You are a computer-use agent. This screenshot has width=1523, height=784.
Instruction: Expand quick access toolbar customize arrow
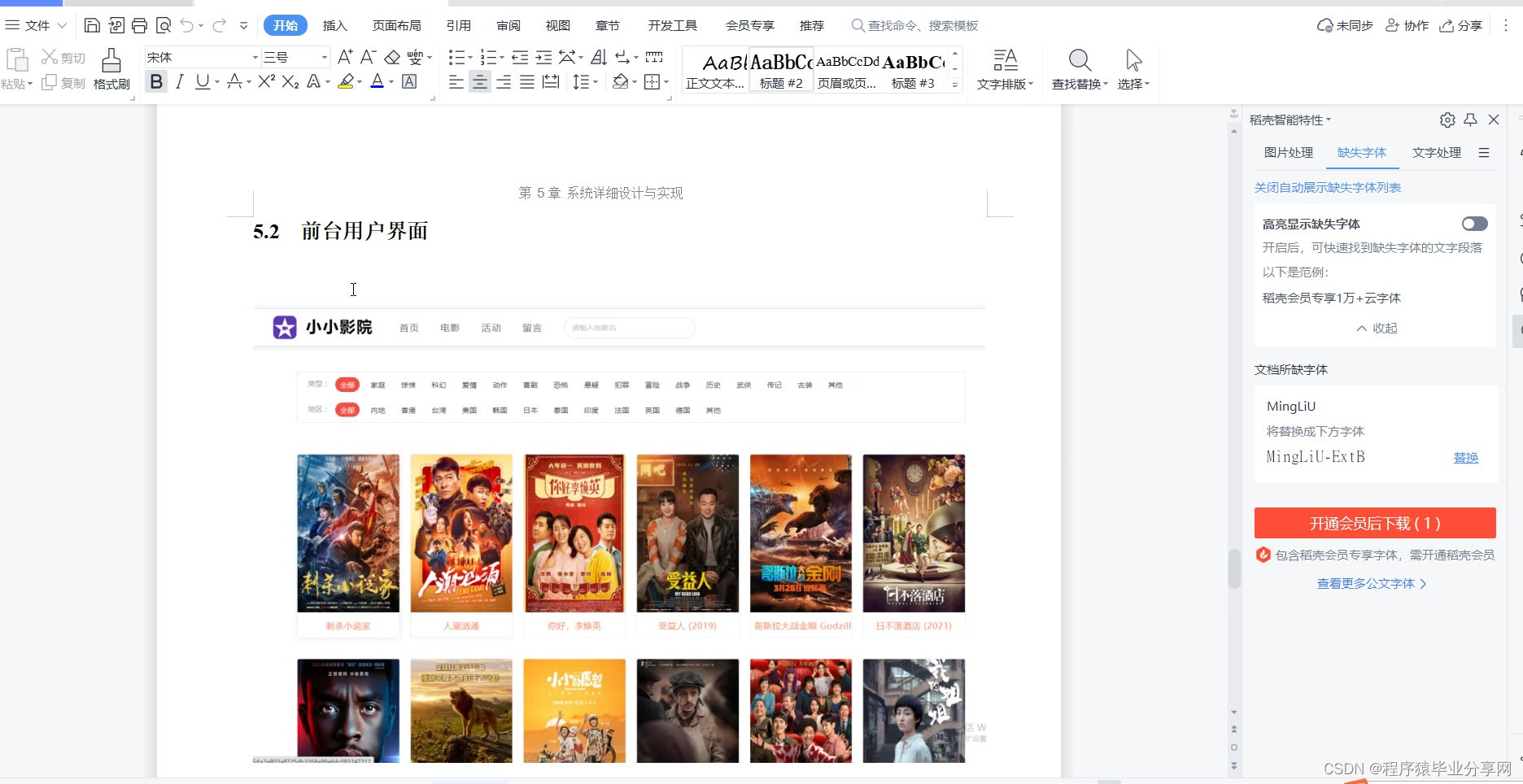pyautogui.click(x=243, y=26)
